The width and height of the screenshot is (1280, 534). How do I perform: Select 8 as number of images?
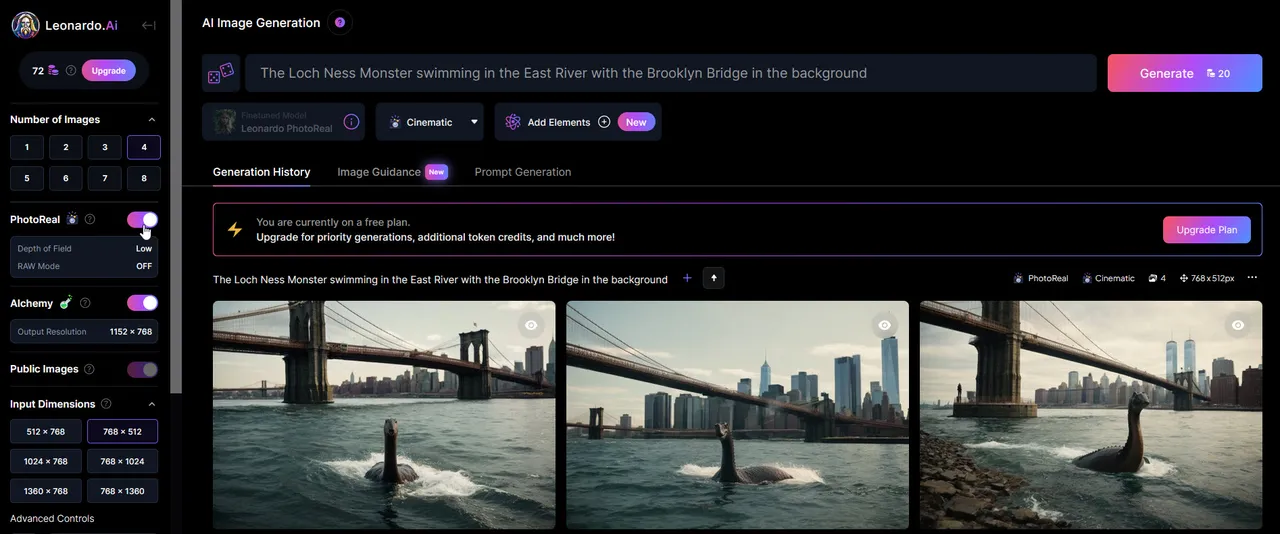144,178
